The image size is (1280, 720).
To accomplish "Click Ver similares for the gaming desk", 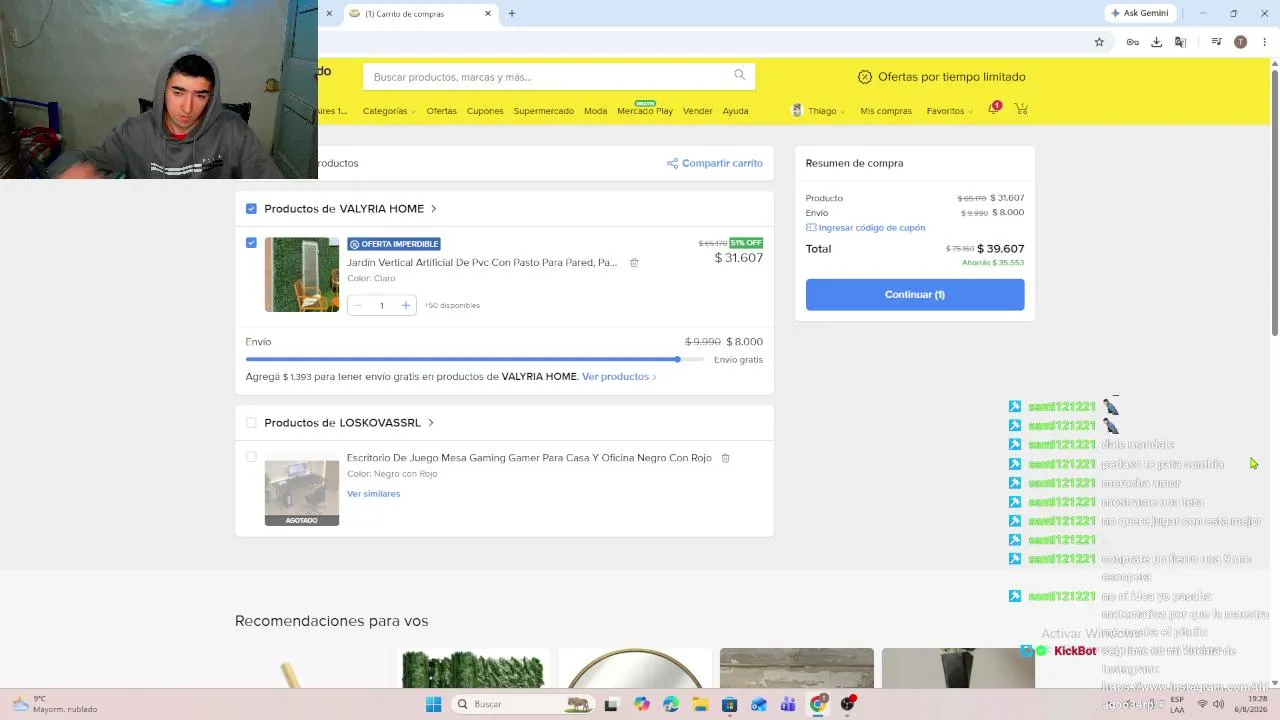I will (373, 494).
